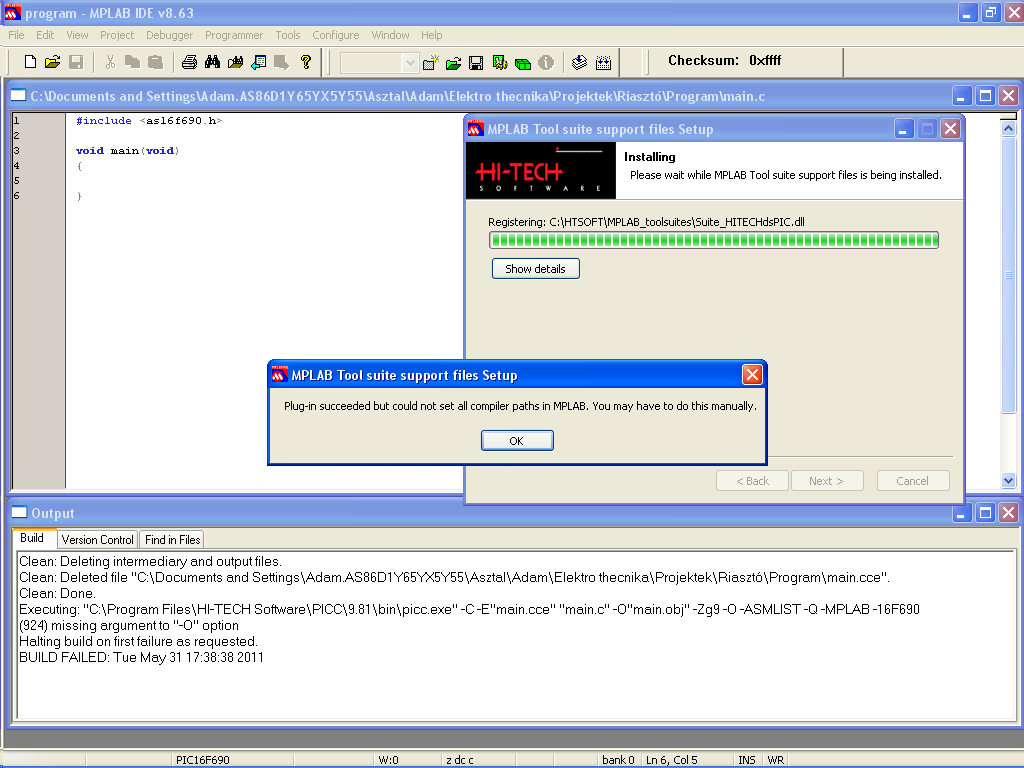Click the Build Options icon
The height and width of the screenshot is (768, 1024).
(500, 63)
